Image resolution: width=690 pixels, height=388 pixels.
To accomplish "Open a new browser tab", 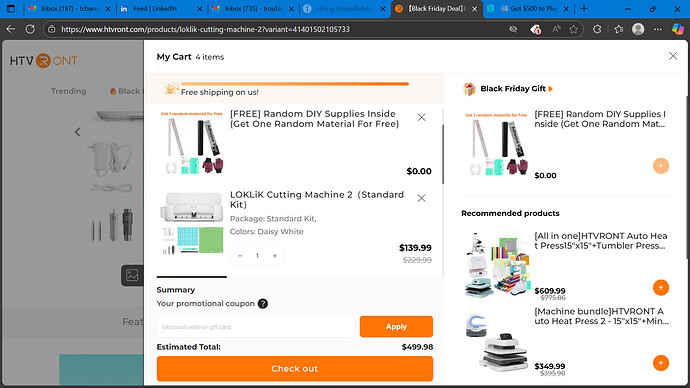I will [584, 8].
